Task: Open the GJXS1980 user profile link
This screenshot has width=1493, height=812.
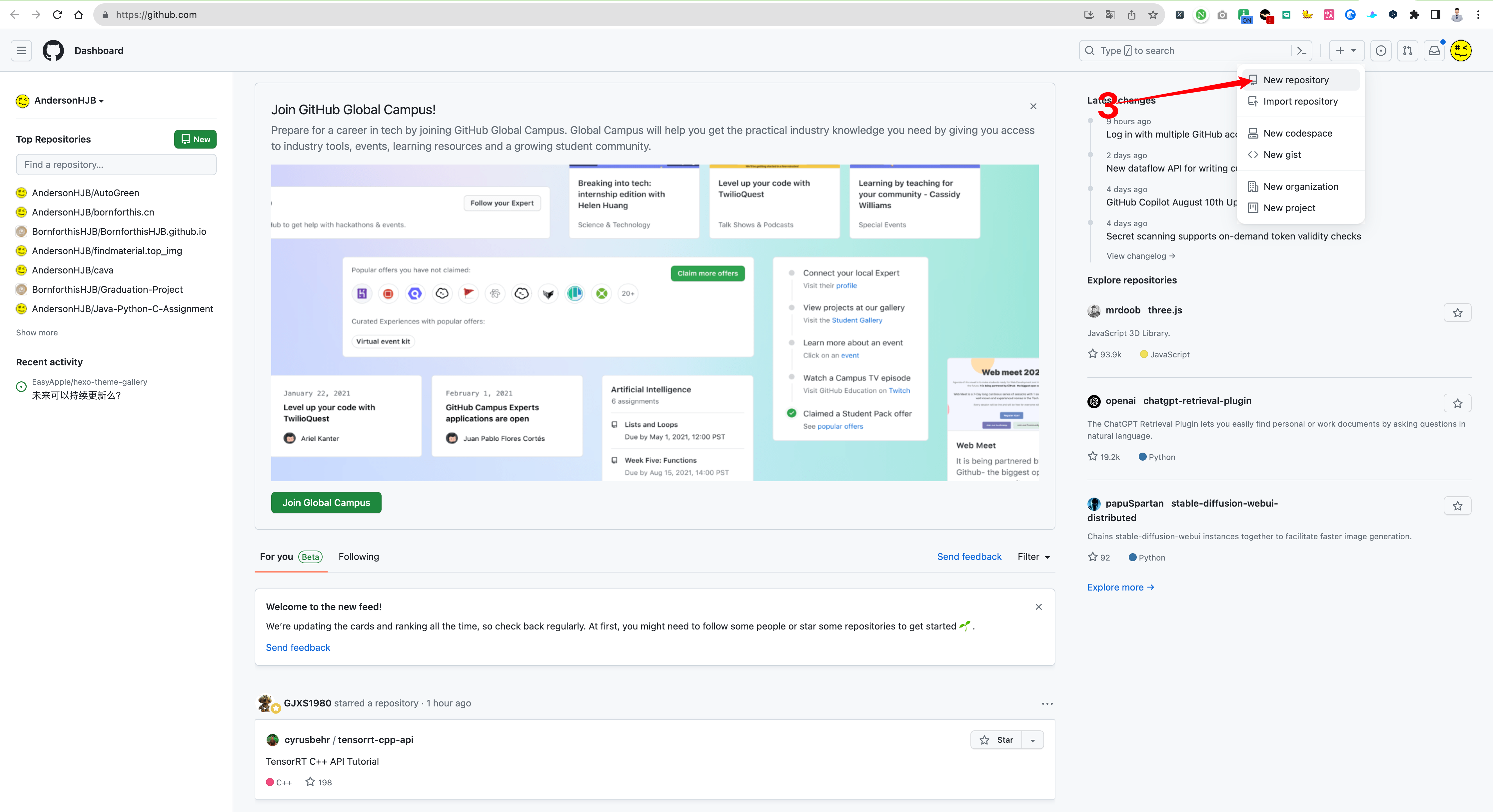Action: coord(307,703)
